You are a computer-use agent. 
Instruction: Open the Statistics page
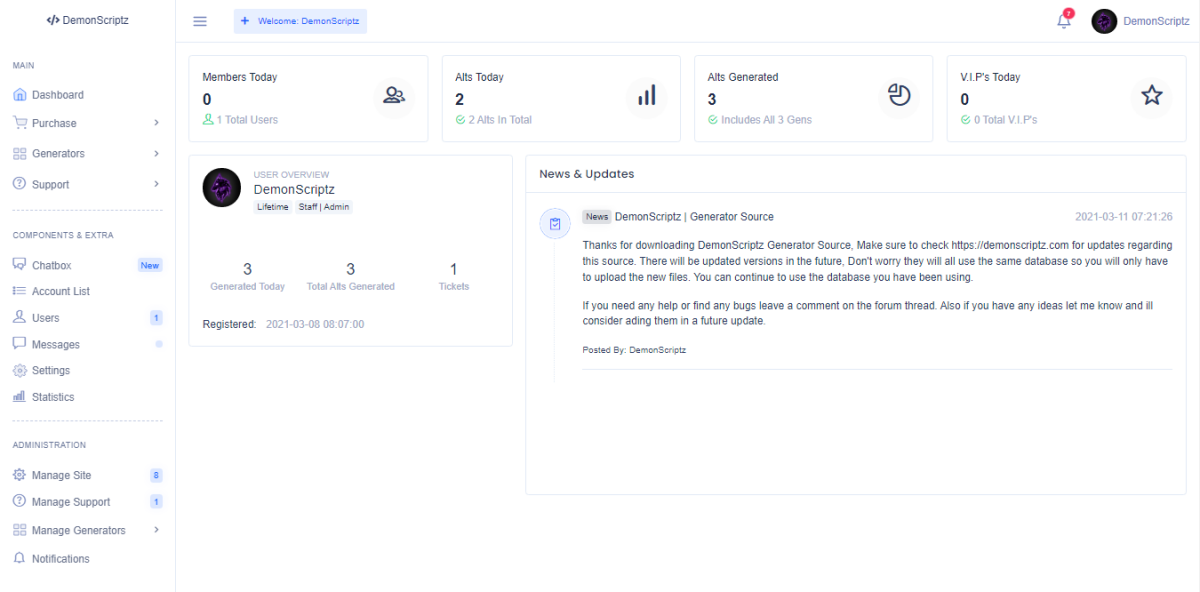(53, 397)
